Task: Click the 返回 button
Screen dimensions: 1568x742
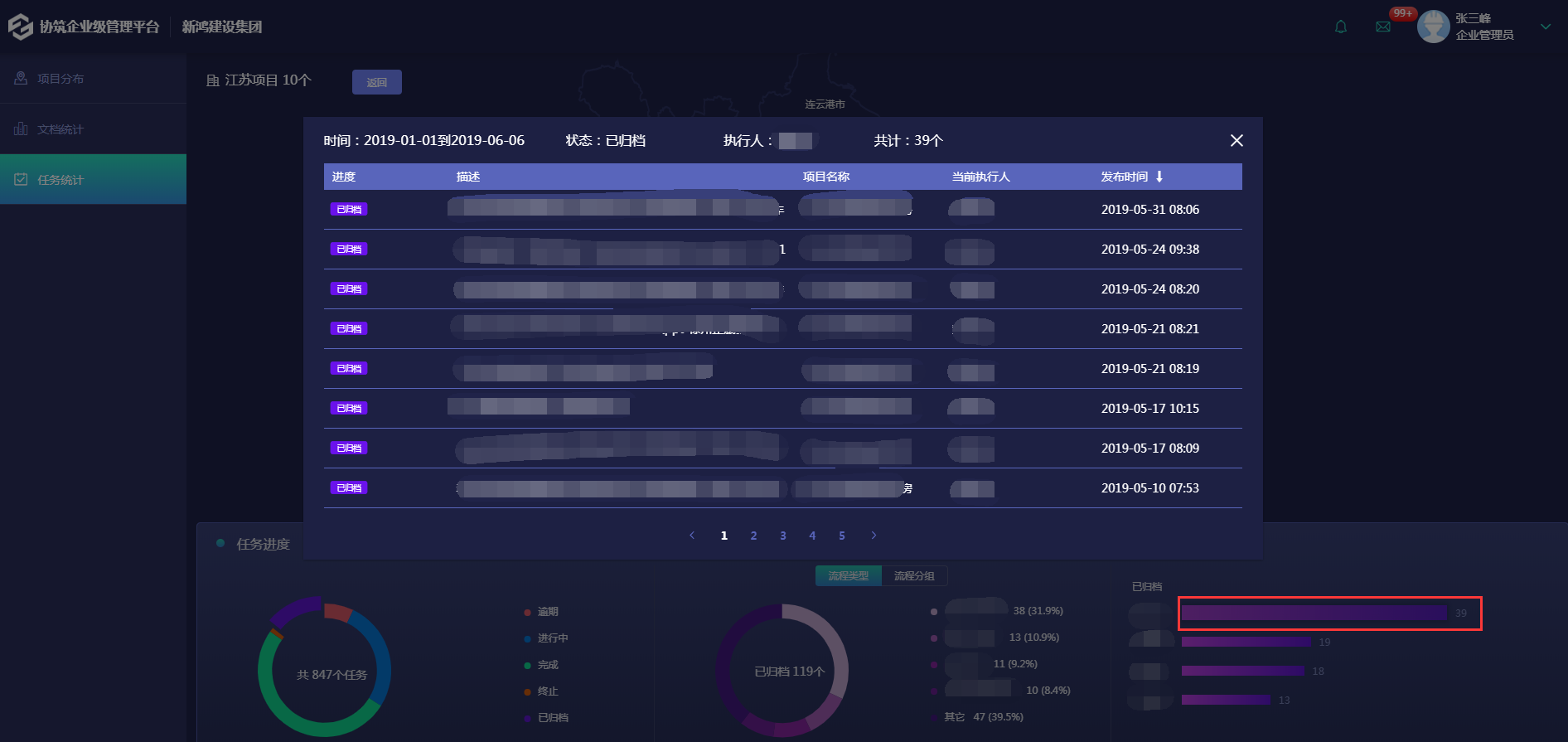Action: pyautogui.click(x=377, y=82)
